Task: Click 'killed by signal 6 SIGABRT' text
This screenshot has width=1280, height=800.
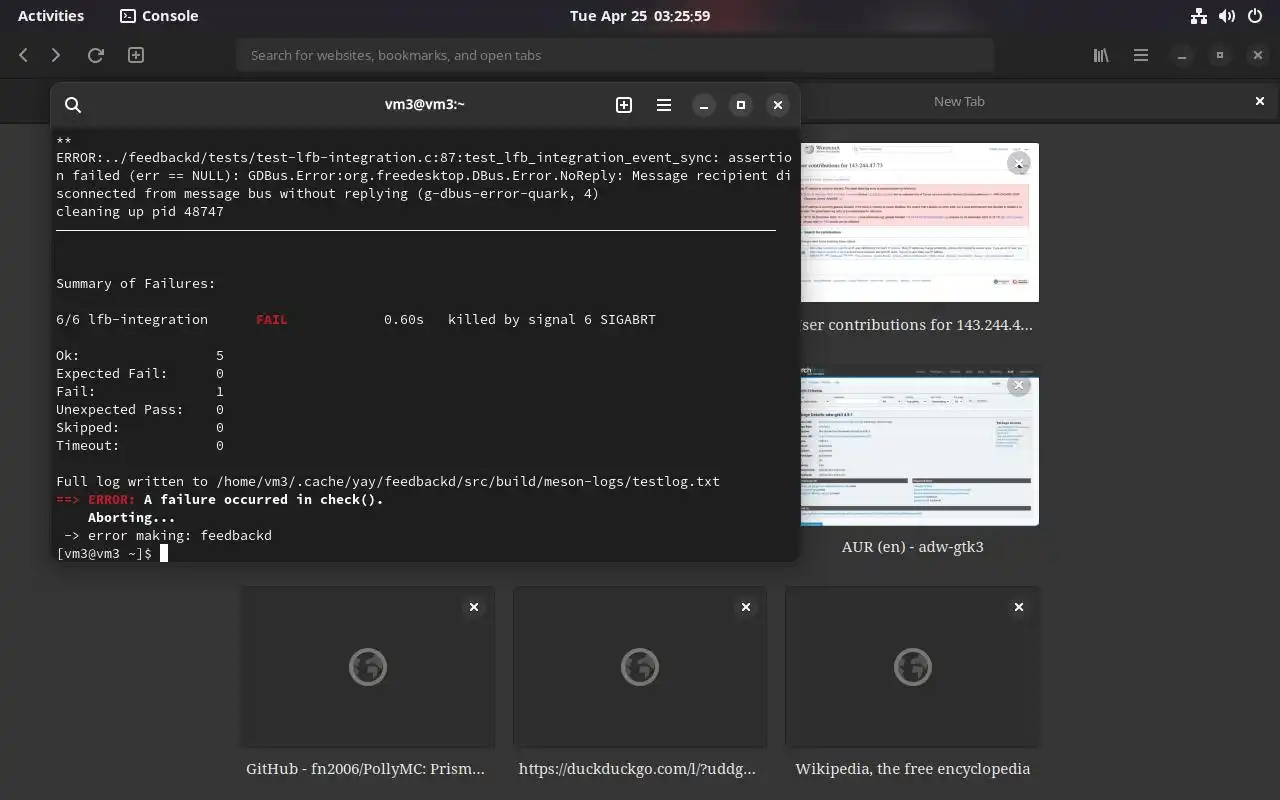Action: (x=552, y=320)
